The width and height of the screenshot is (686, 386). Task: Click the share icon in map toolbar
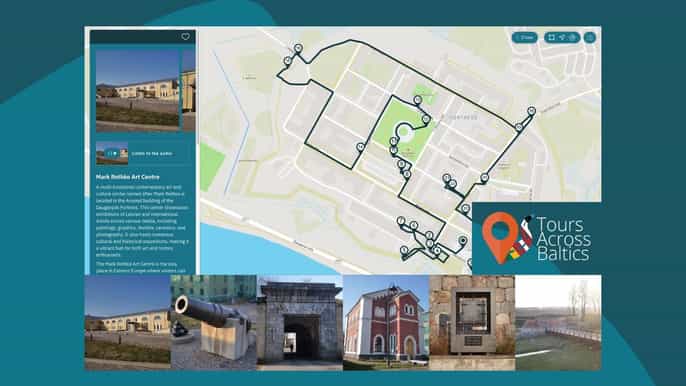pos(562,38)
